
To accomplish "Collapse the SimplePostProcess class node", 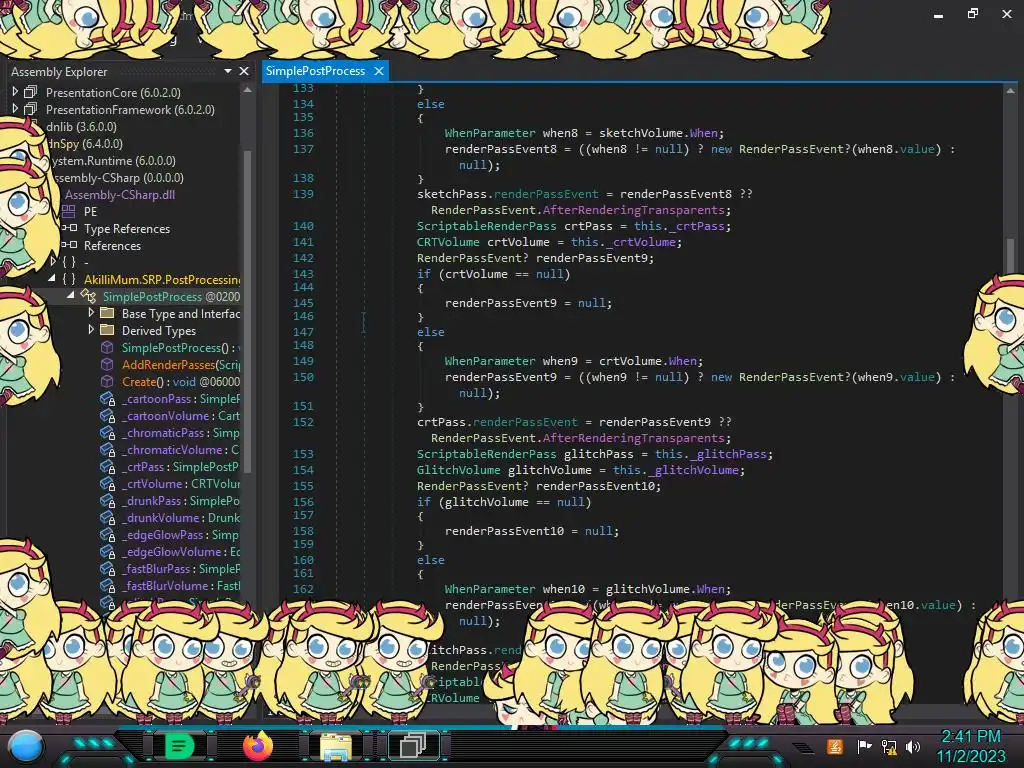I will click(71, 295).
